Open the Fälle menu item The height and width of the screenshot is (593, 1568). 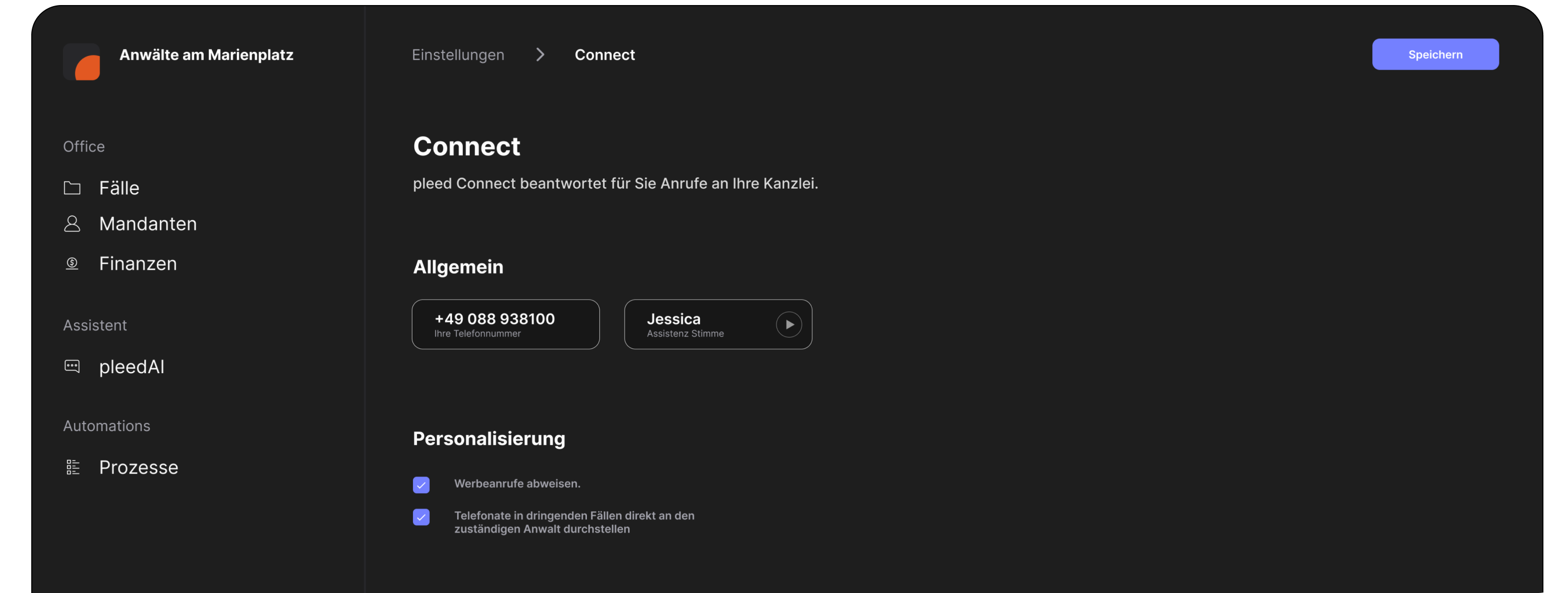tap(119, 188)
